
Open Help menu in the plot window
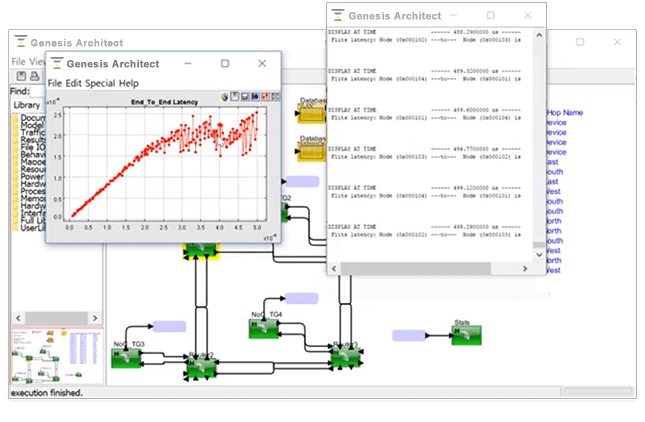pyautogui.click(x=129, y=83)
